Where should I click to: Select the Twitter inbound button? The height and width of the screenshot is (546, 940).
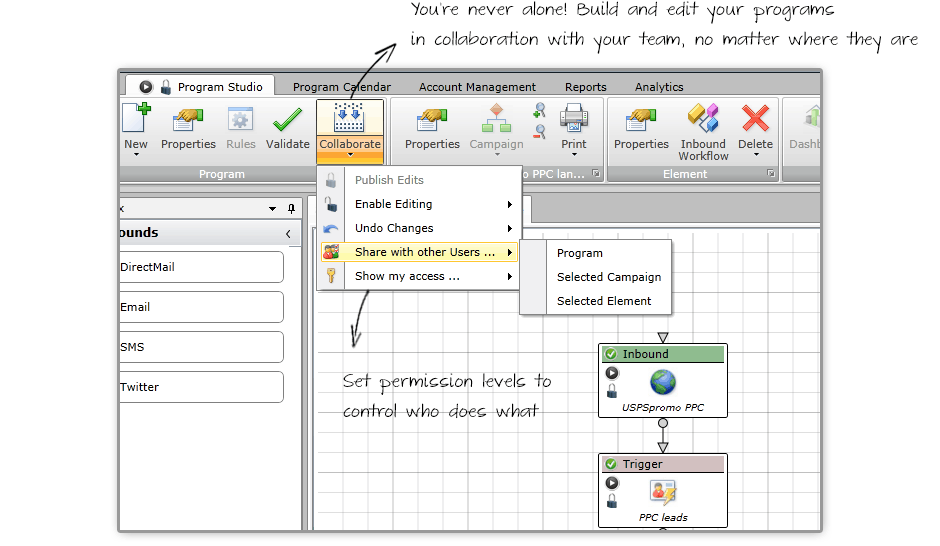coord(200,387)
